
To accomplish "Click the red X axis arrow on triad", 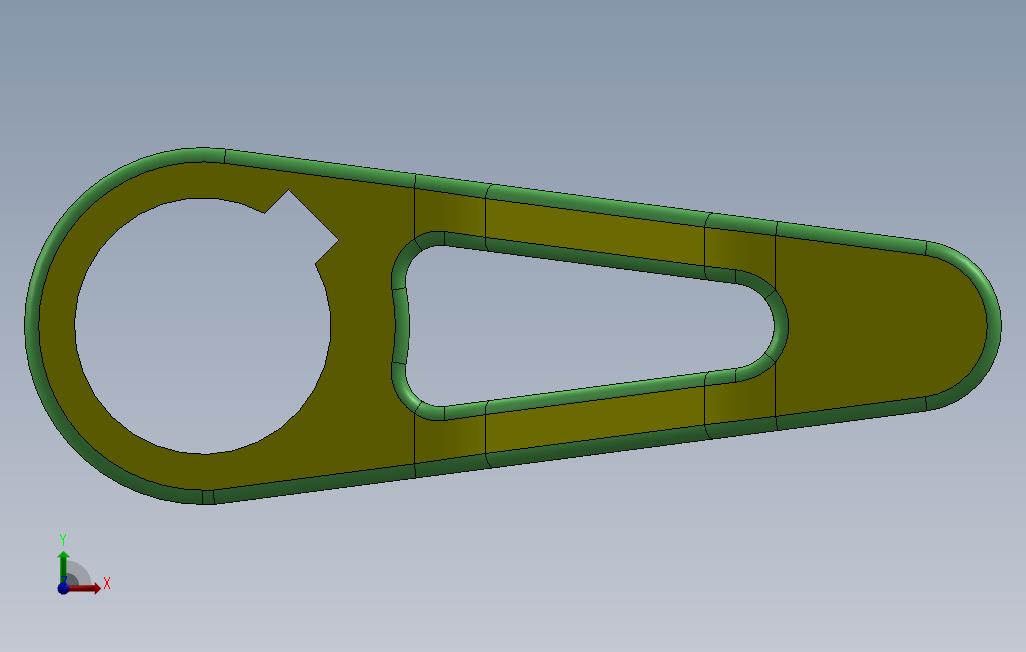I will [85, 588].
